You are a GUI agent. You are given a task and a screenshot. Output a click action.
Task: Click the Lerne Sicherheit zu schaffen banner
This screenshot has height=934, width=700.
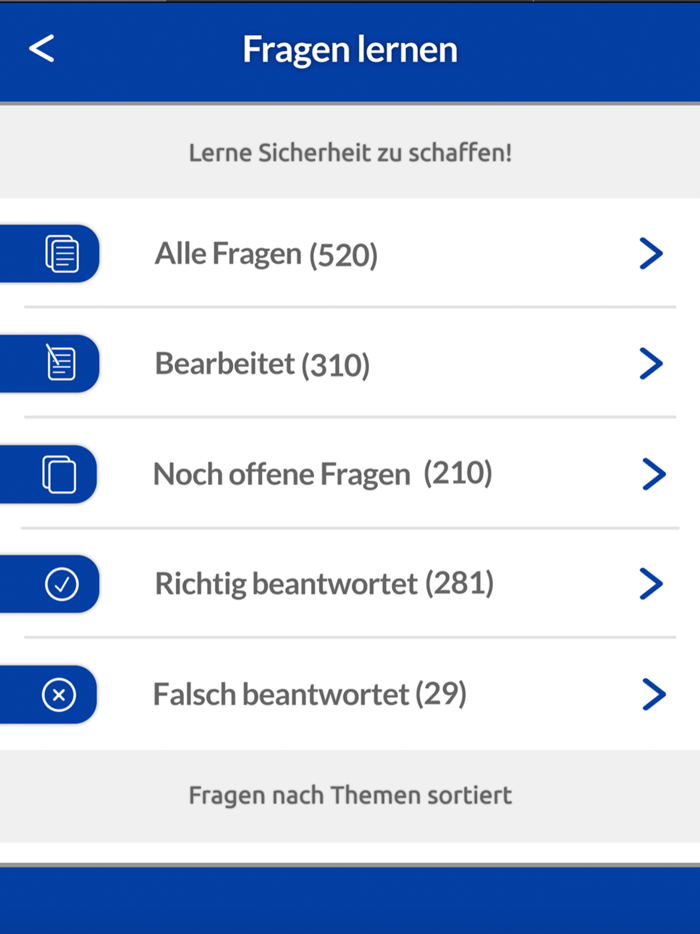[350, 152]
